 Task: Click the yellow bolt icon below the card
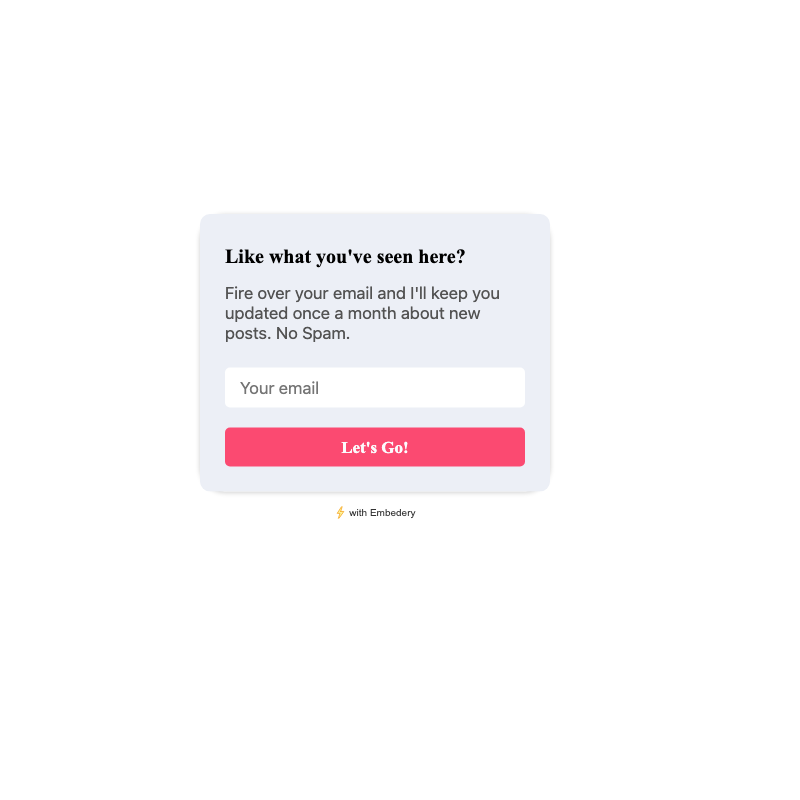[x=340, y=512]
